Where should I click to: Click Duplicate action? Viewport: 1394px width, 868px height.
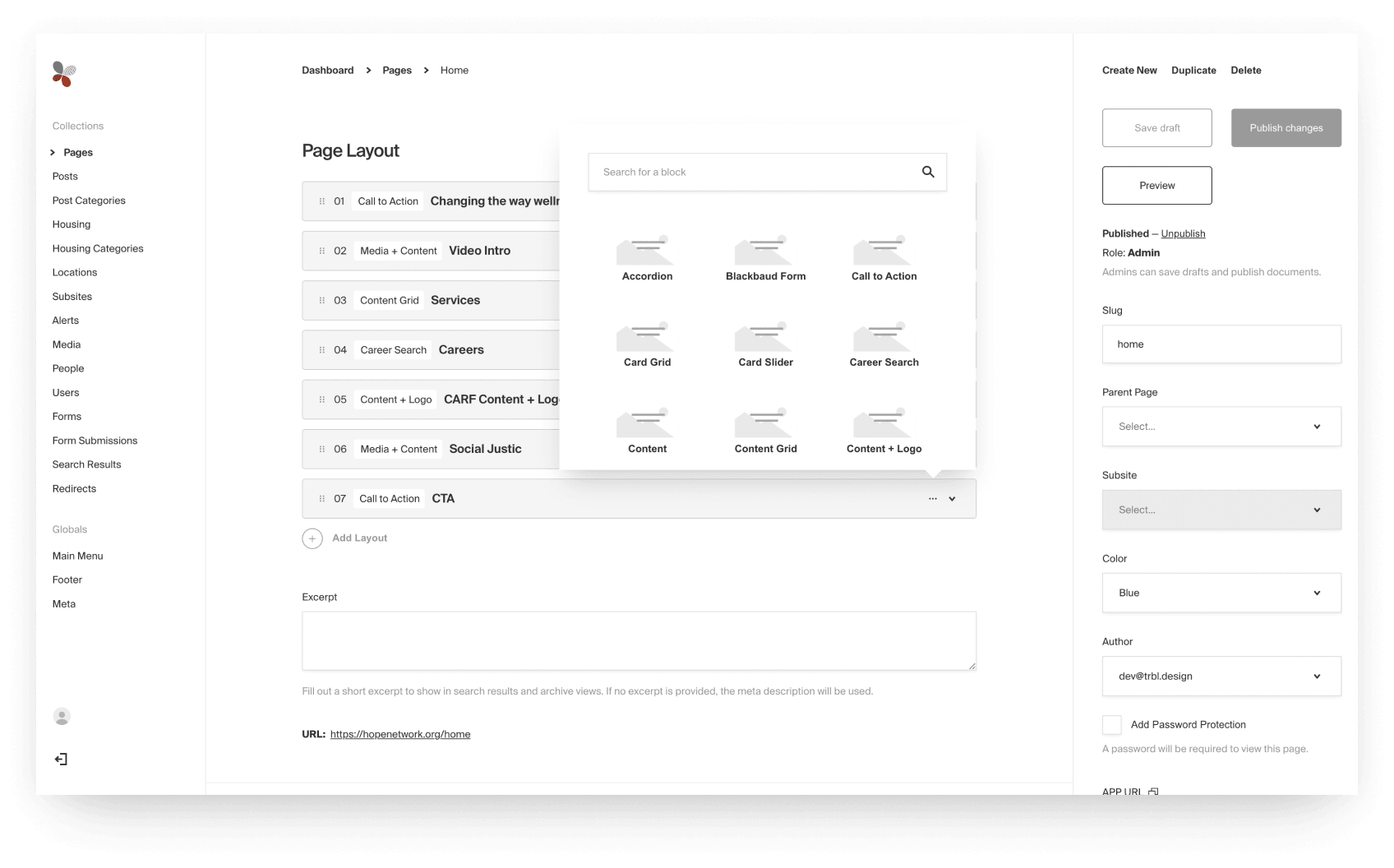click(1193, 70)
